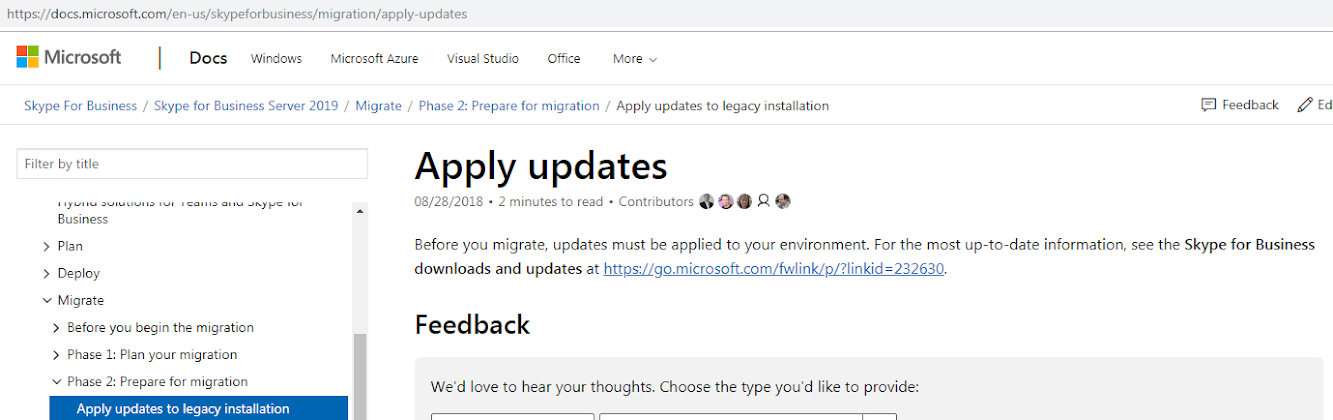Screen dimensions: 1333x420
Task: Click the fifth contributor avatar
Action: point(783,201)
